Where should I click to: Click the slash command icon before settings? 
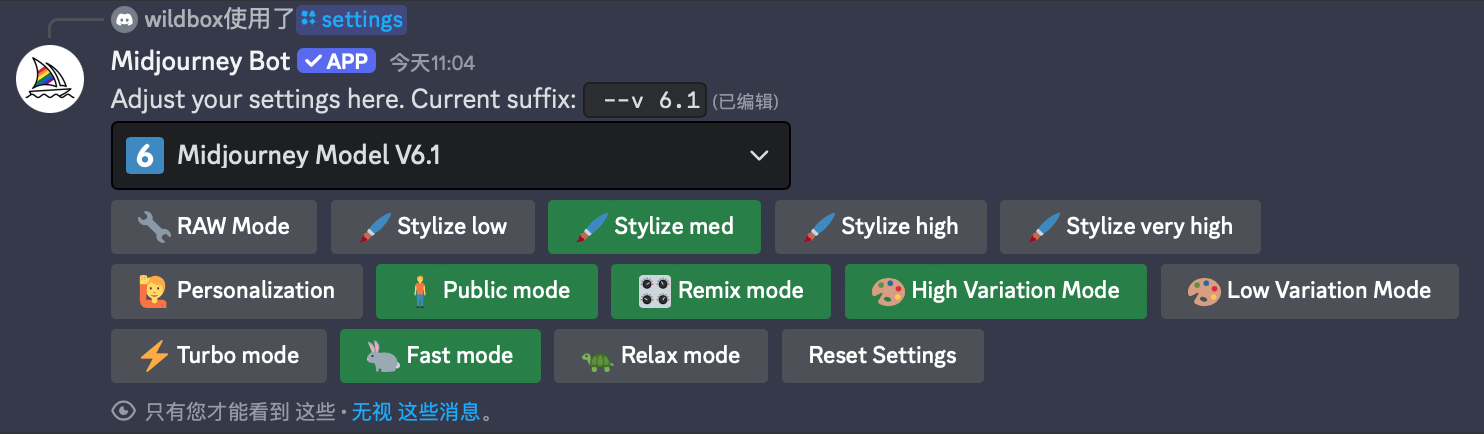(309, 19)
